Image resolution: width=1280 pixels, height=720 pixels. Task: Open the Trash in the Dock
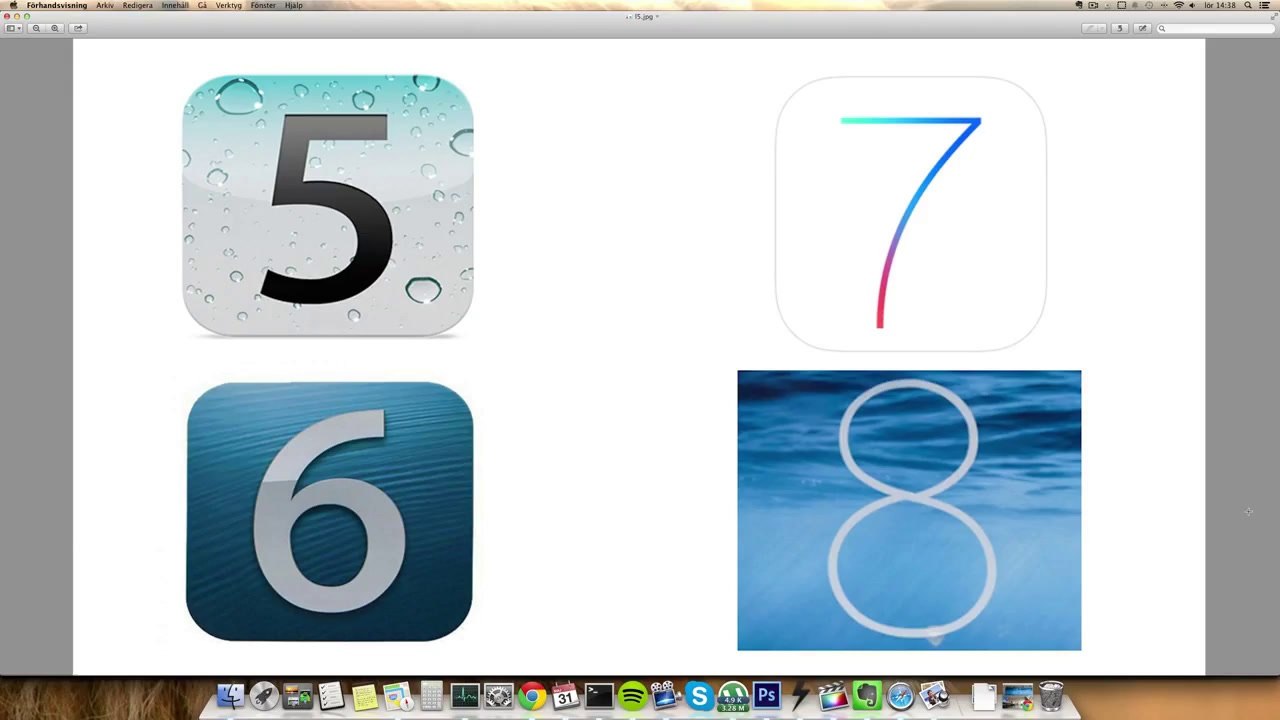[x=1051, y=696]
